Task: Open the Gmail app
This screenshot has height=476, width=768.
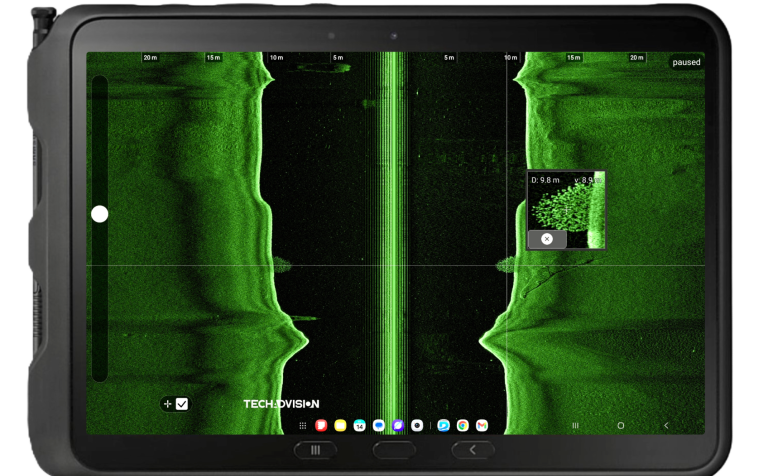Action: (x=482, y=425)
